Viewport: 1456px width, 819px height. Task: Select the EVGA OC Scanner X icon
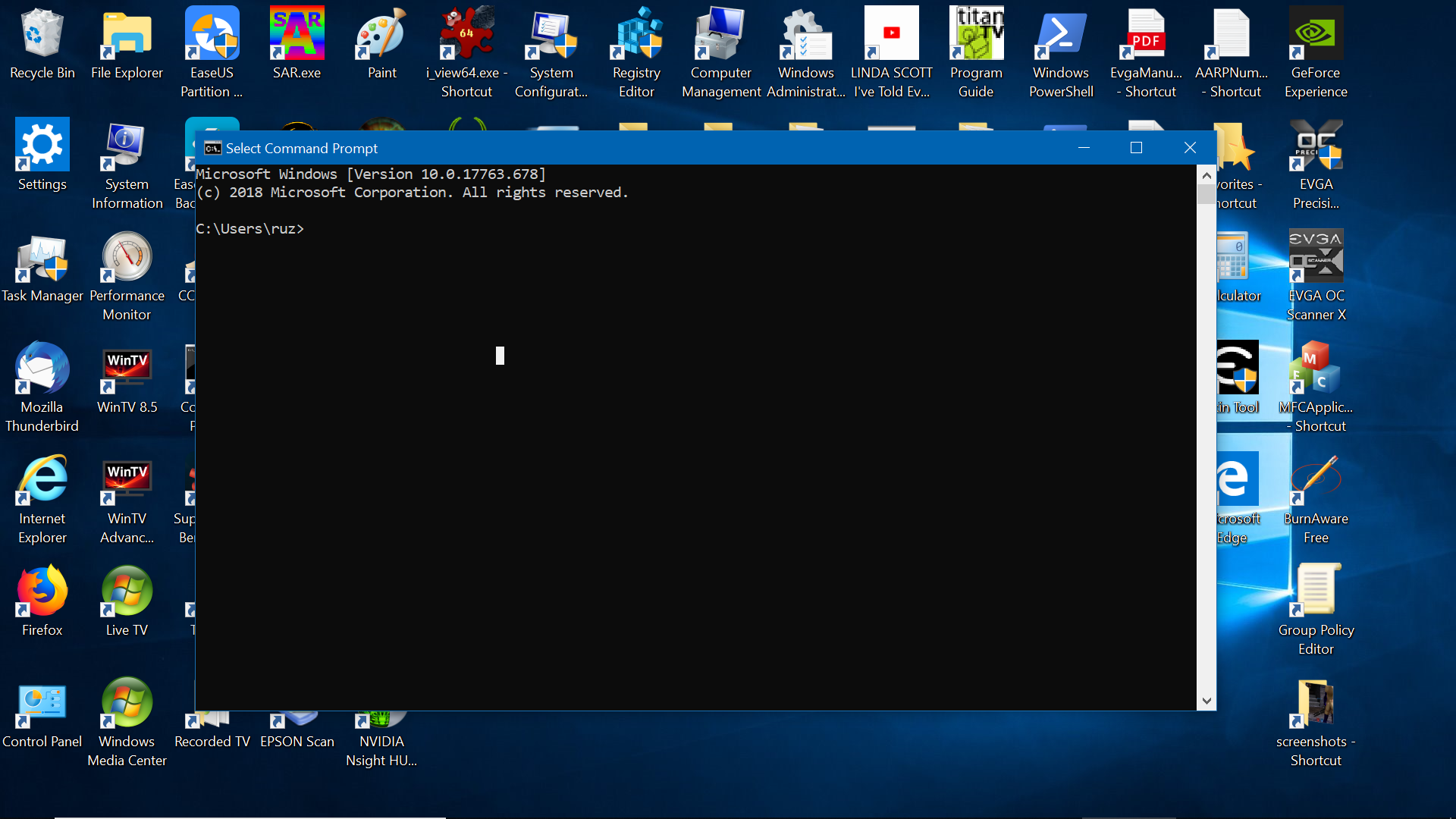tap(1316, 258)
